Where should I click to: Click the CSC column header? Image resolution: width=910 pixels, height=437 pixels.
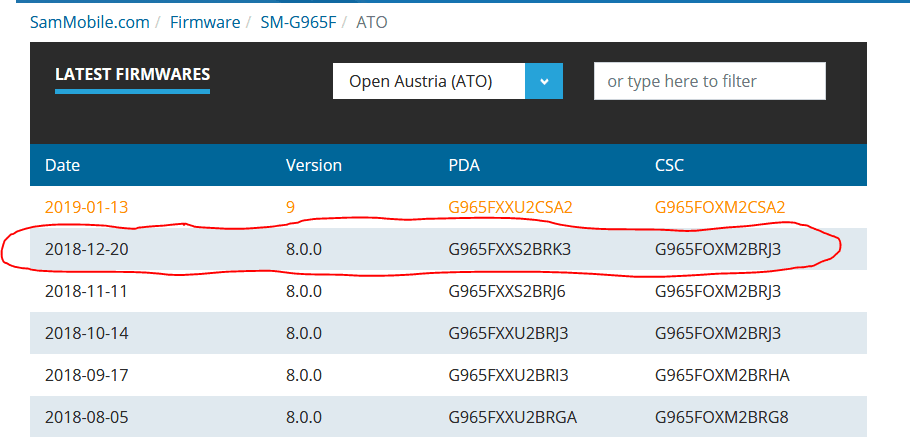click(x=669, y=165)
